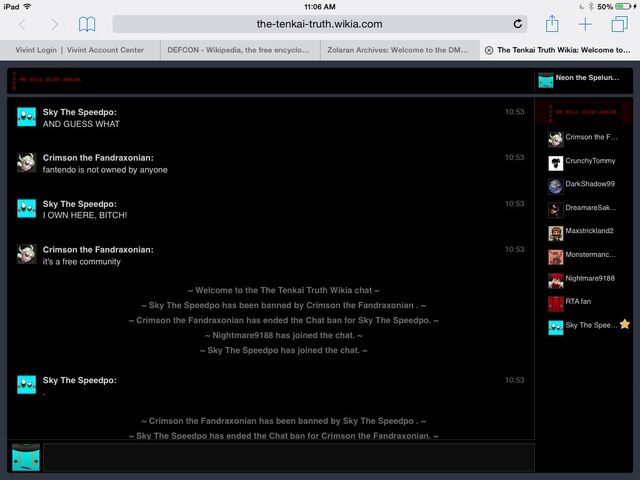Screen dimensions: 640x480
Task: Tap notice 'Nightmare9188 has joined the chat'
Action: (283, 336)
